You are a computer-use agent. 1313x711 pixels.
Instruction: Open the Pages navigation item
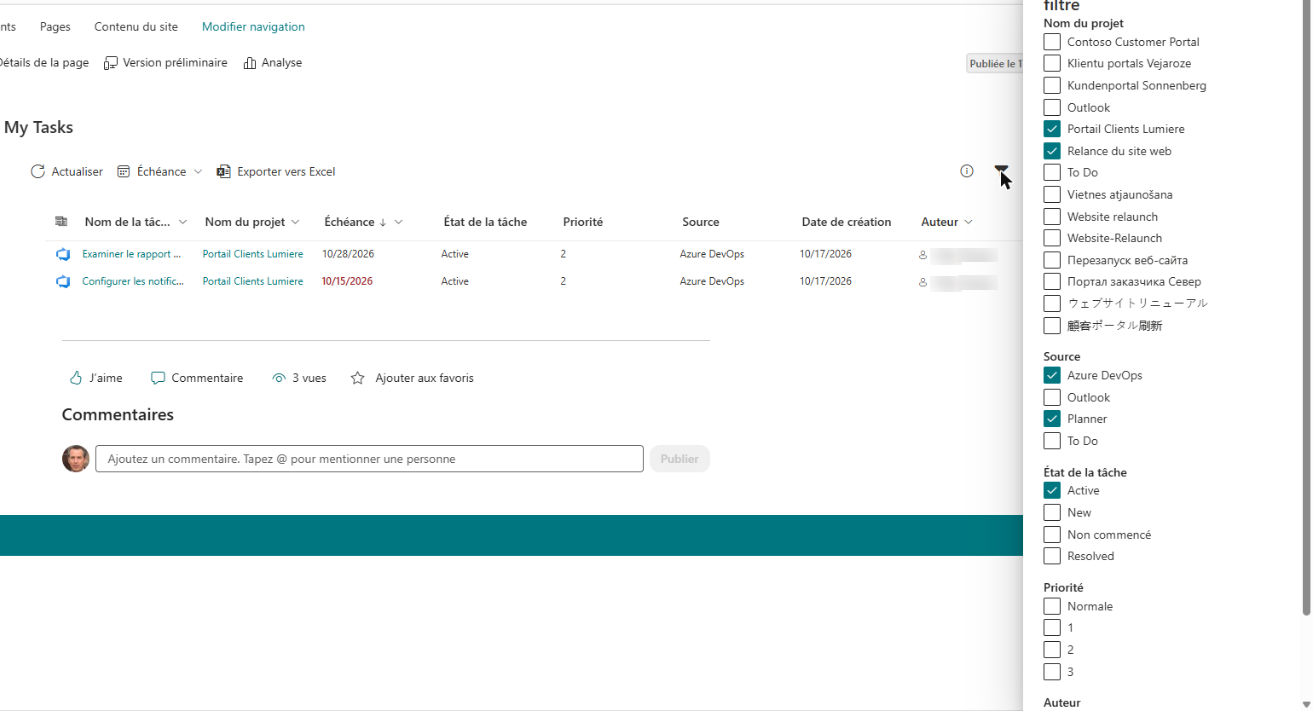pyautogui.click(x=55, y=27)
